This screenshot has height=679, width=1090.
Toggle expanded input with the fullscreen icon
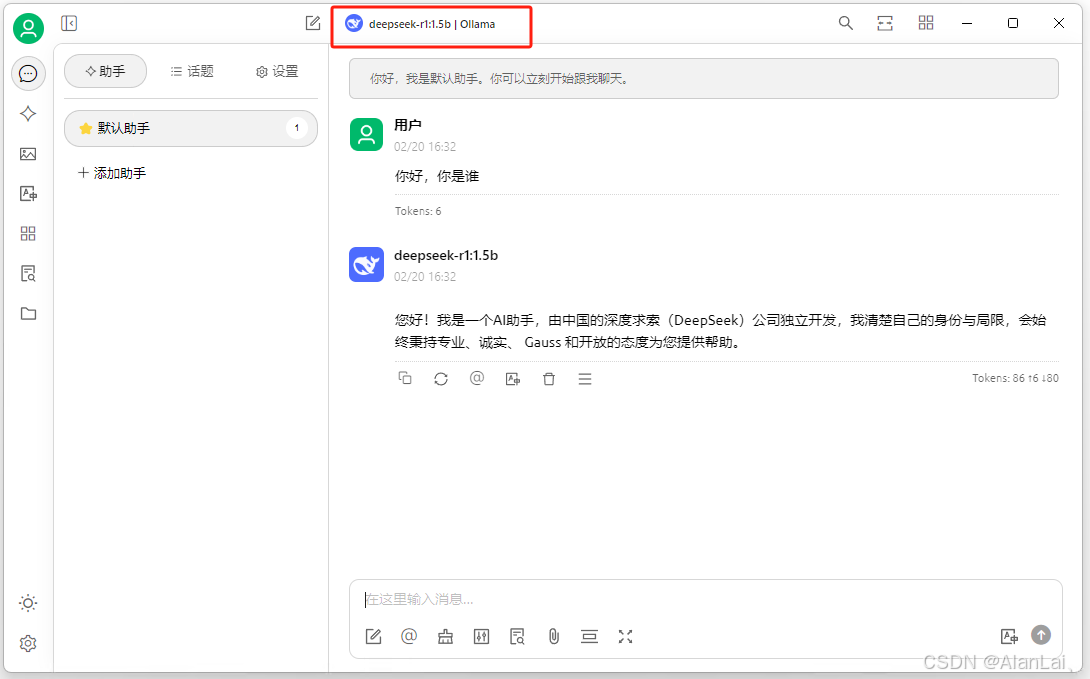(625, 636)
